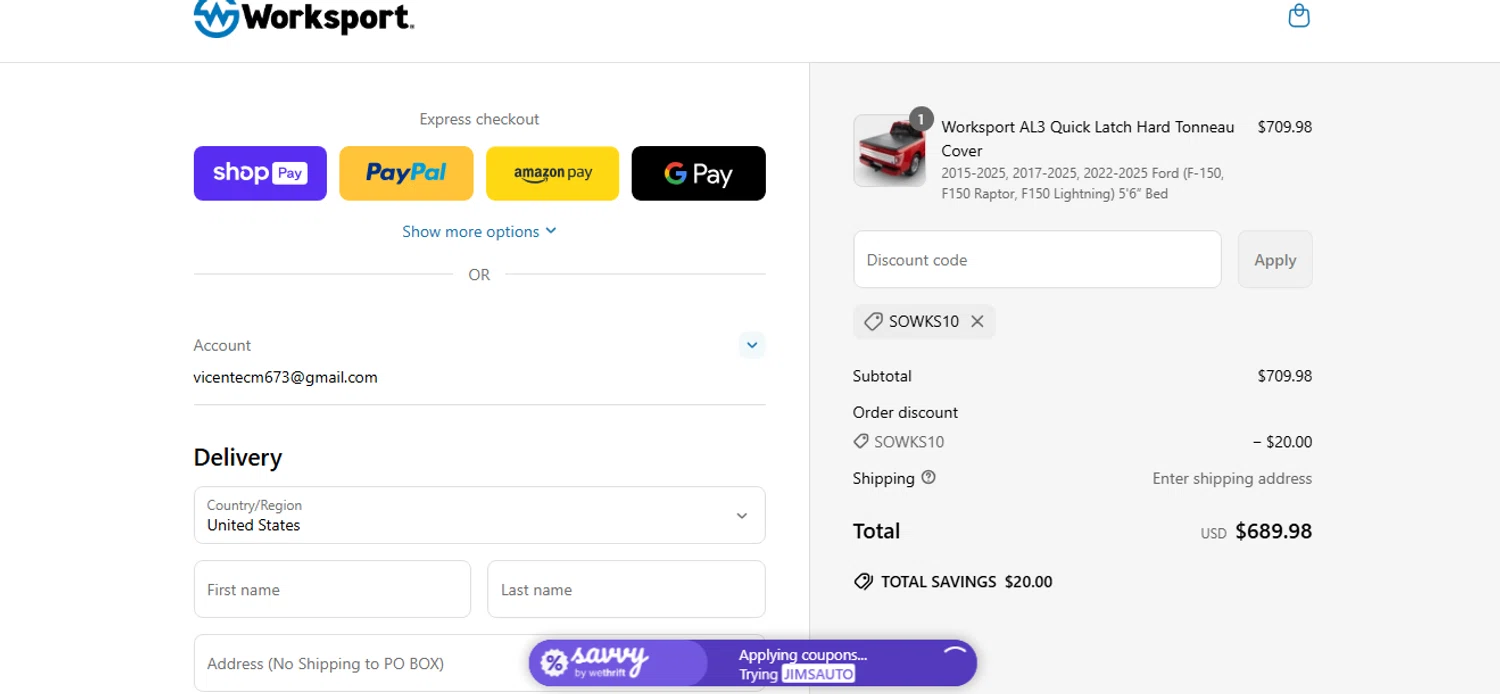Click the account email vicentecm673@gmail.com
1500x694 pixels.
(285, 377)
